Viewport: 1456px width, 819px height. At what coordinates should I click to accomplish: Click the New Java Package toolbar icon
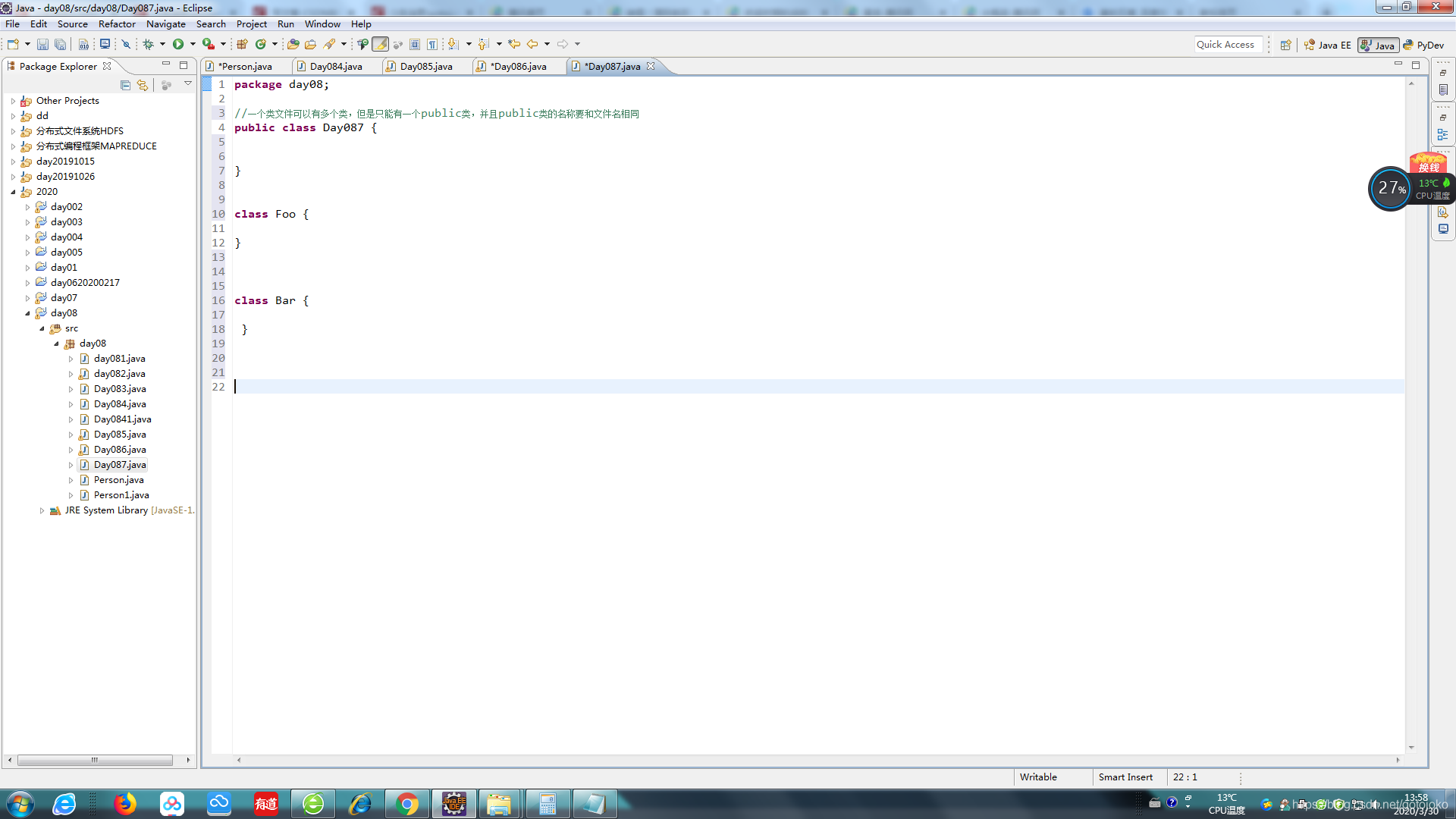point(242,45)
